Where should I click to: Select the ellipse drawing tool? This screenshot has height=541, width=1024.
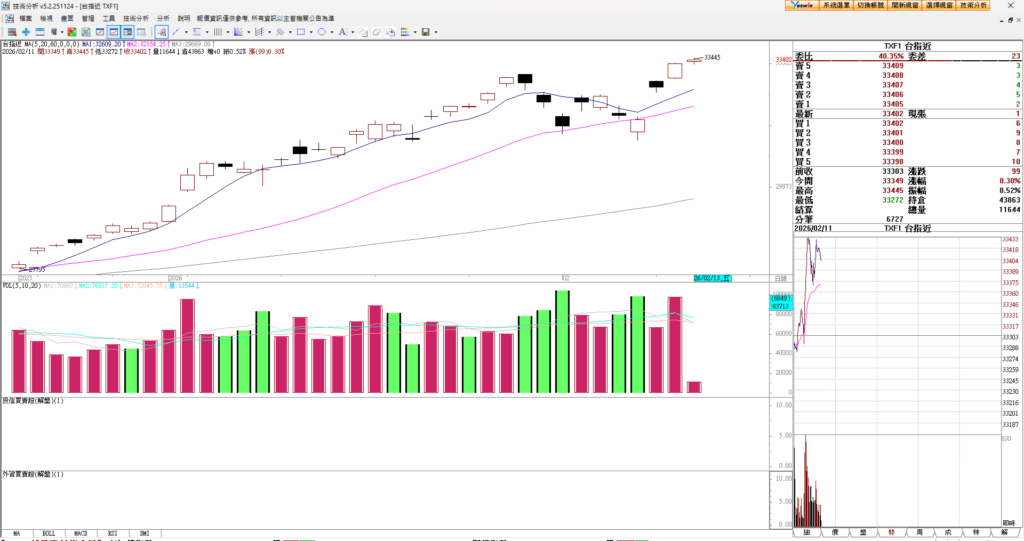coord(322,32)
